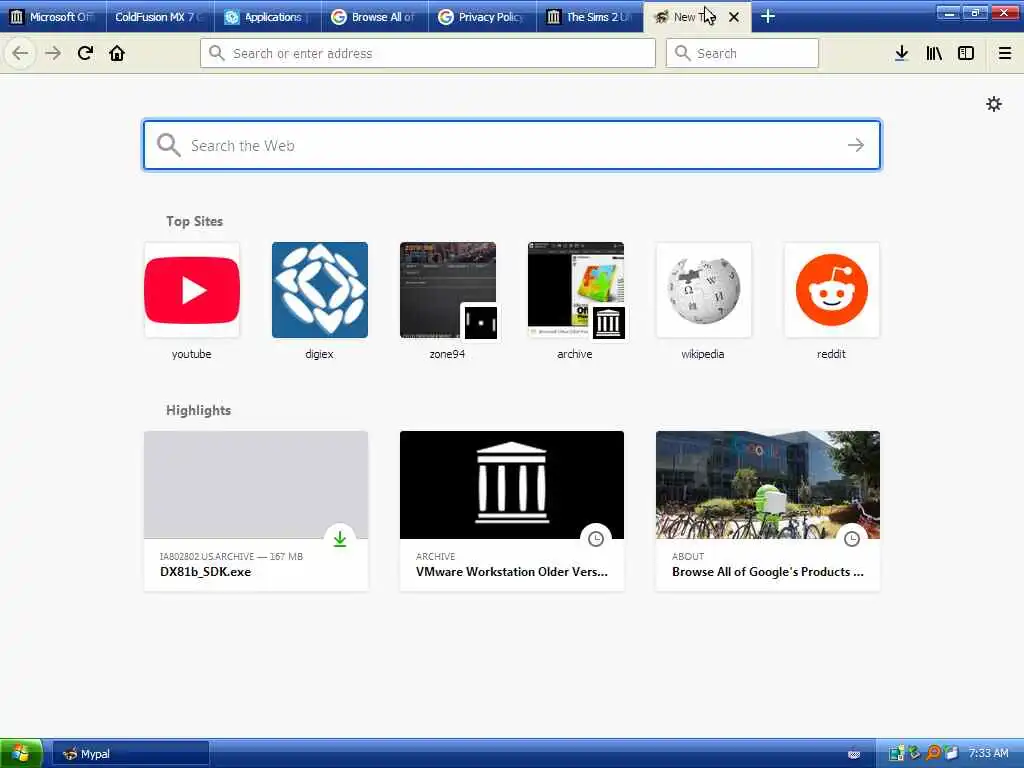Click the Top Sites heading
The image size is (1024, 768).
coord(194,221)
